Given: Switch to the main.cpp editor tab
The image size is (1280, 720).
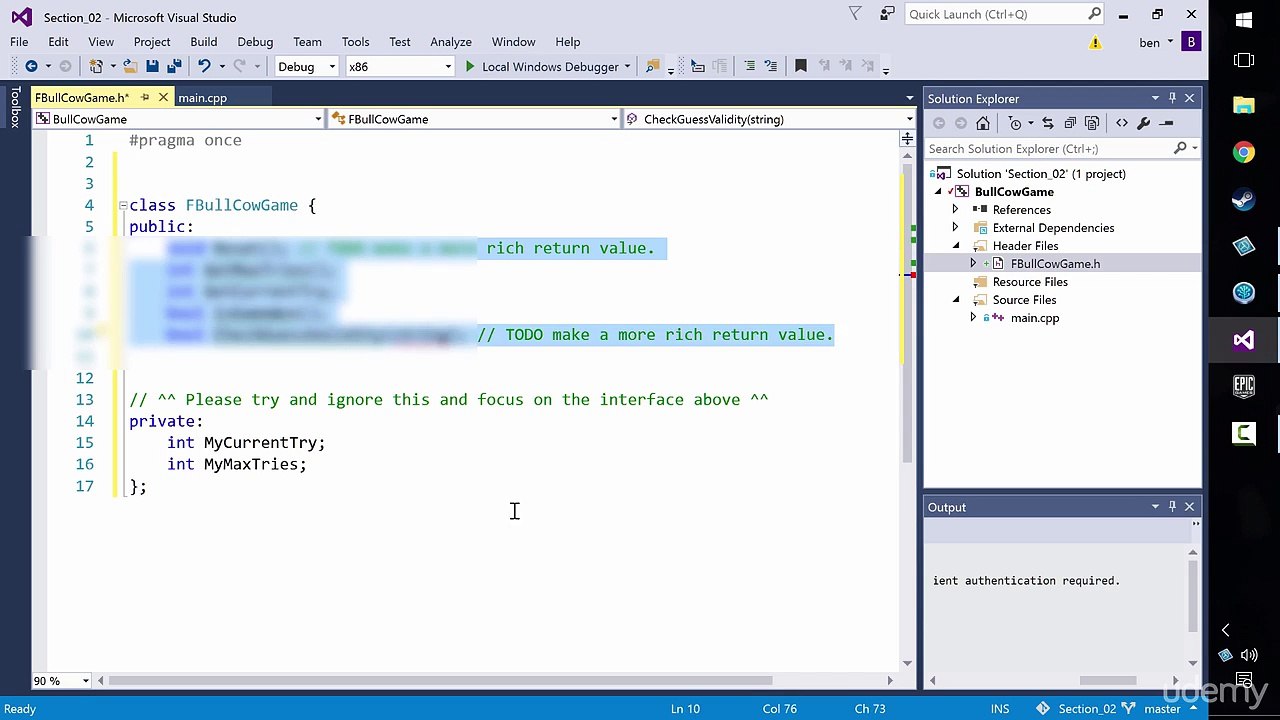Looking at the screenshot, I should tap(202, 98).
